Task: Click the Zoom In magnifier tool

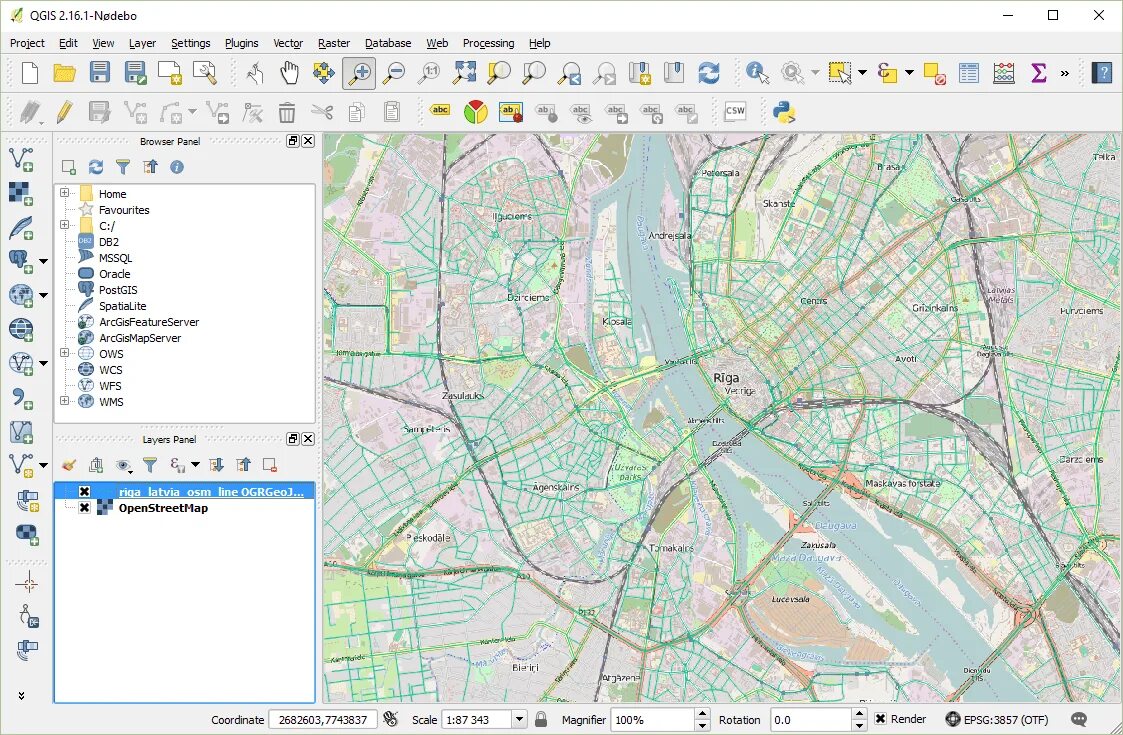Action: (359, 72)
